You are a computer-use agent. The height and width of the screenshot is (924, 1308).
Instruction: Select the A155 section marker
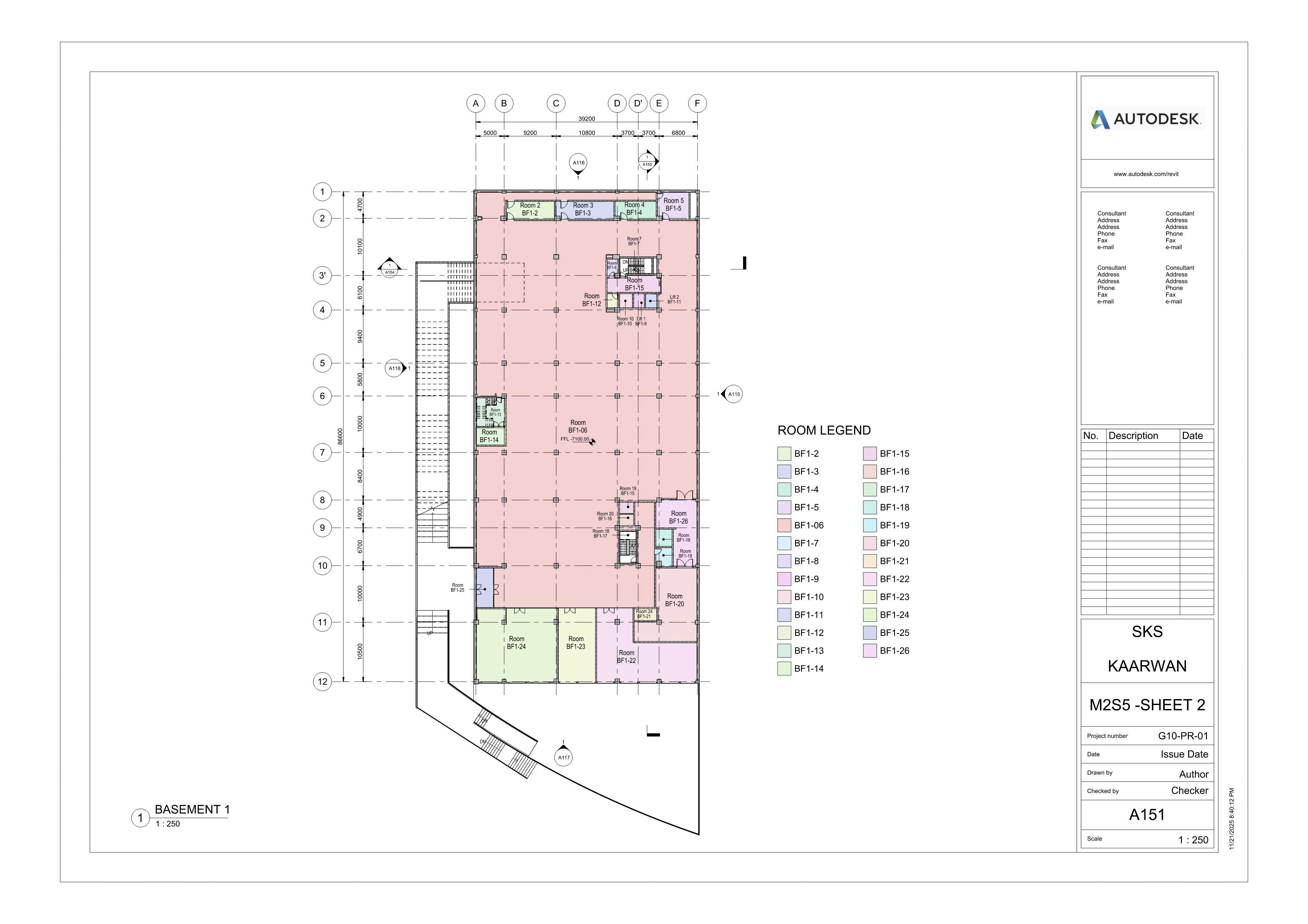tap(647, 161)
